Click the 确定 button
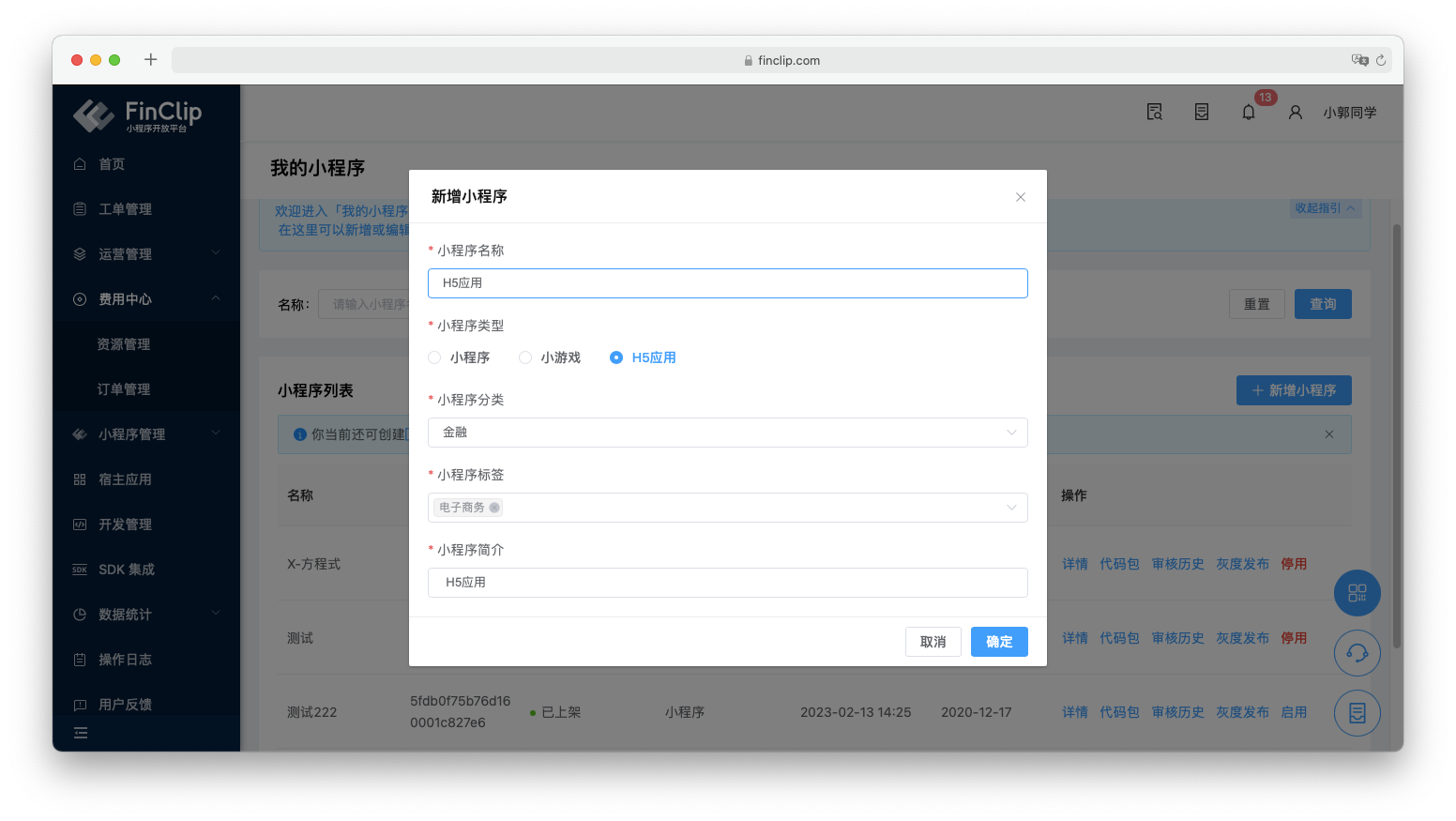 999,642
